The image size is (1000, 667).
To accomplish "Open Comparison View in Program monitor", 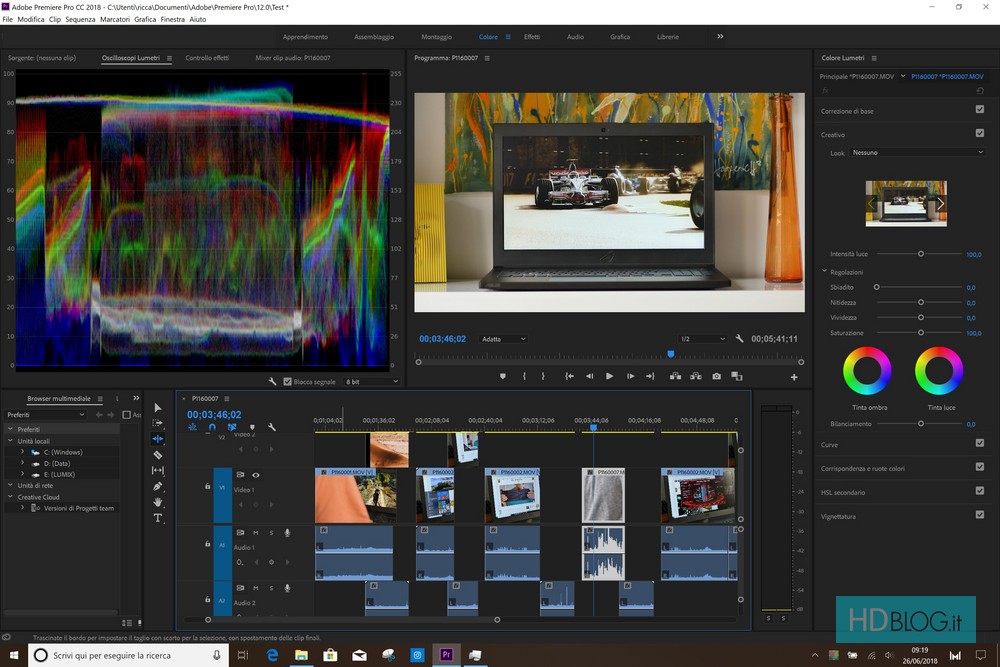I will [737, 376].
